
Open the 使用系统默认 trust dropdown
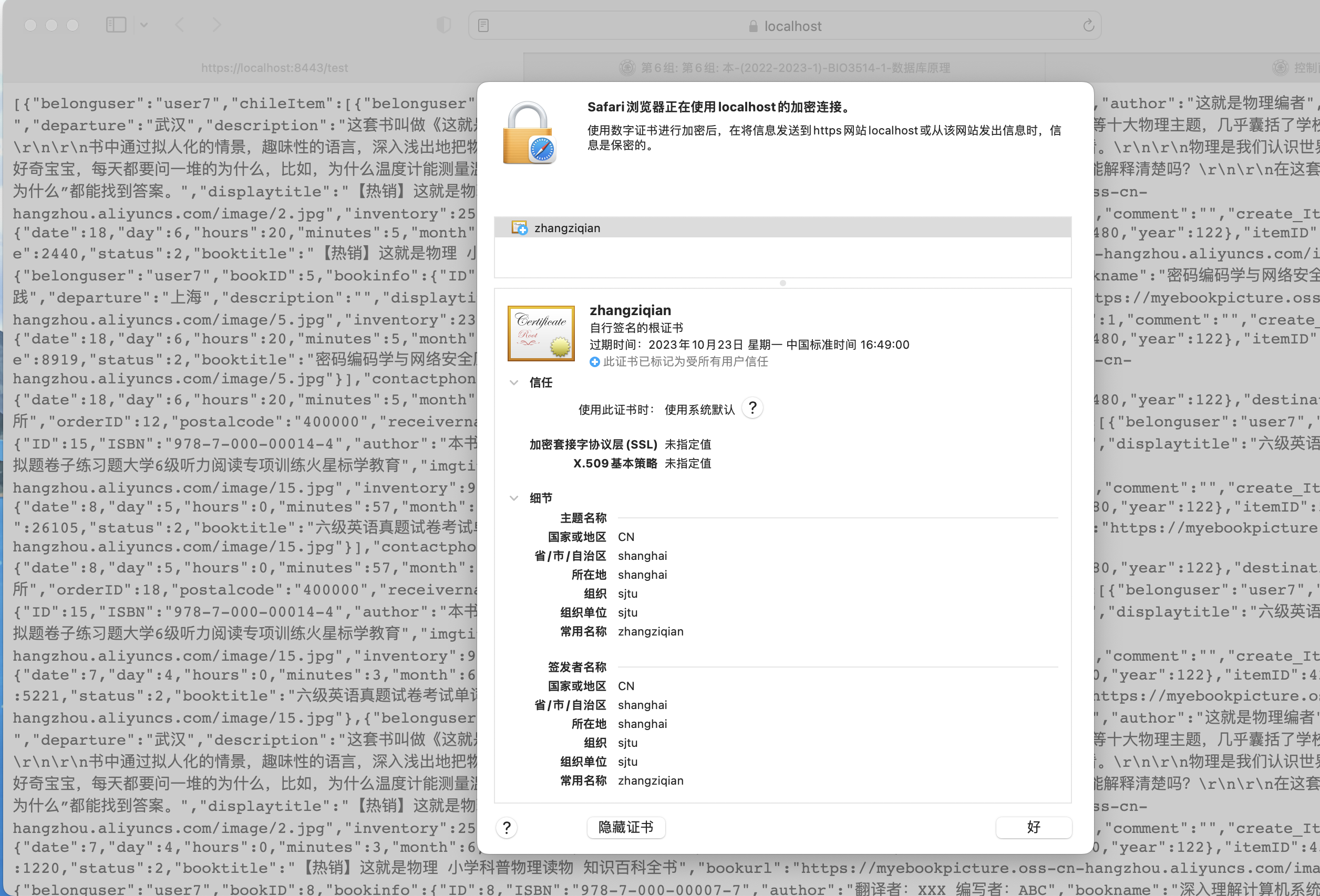[700, 409]
